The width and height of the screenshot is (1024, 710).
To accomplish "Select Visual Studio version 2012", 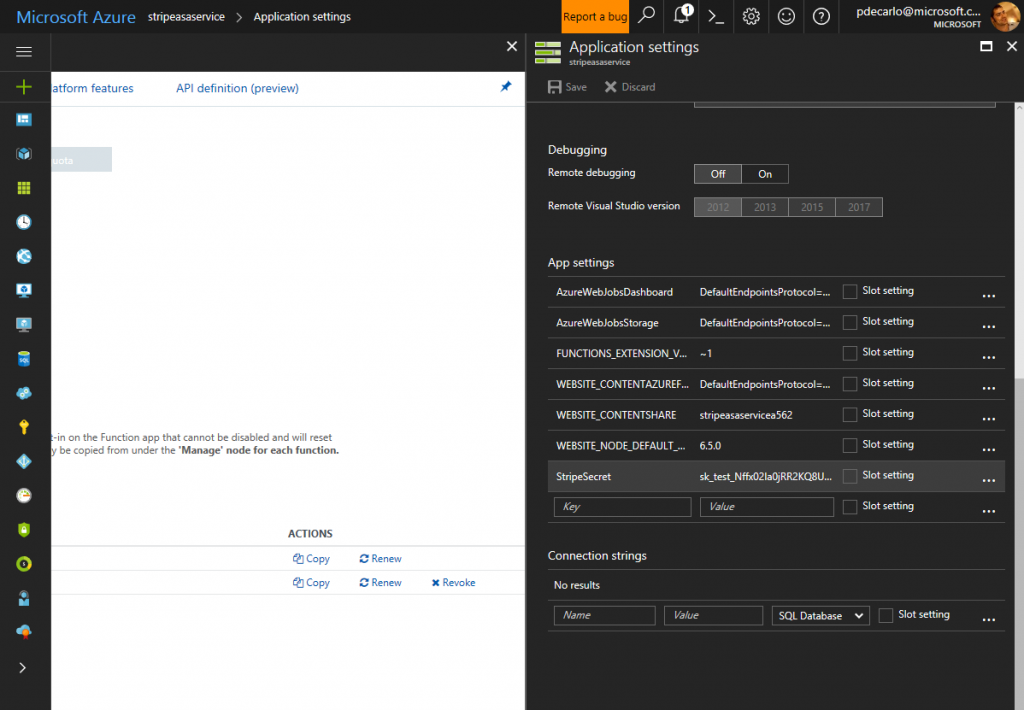I will [718, 207].
